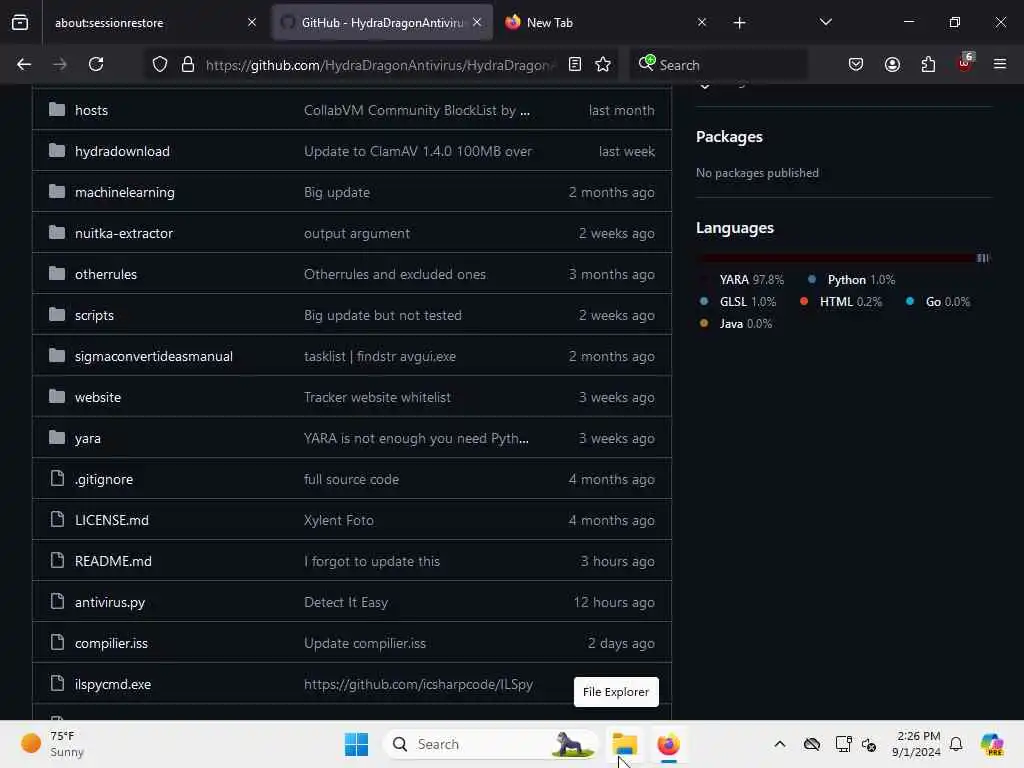Open the README.md file

[113, 561]
